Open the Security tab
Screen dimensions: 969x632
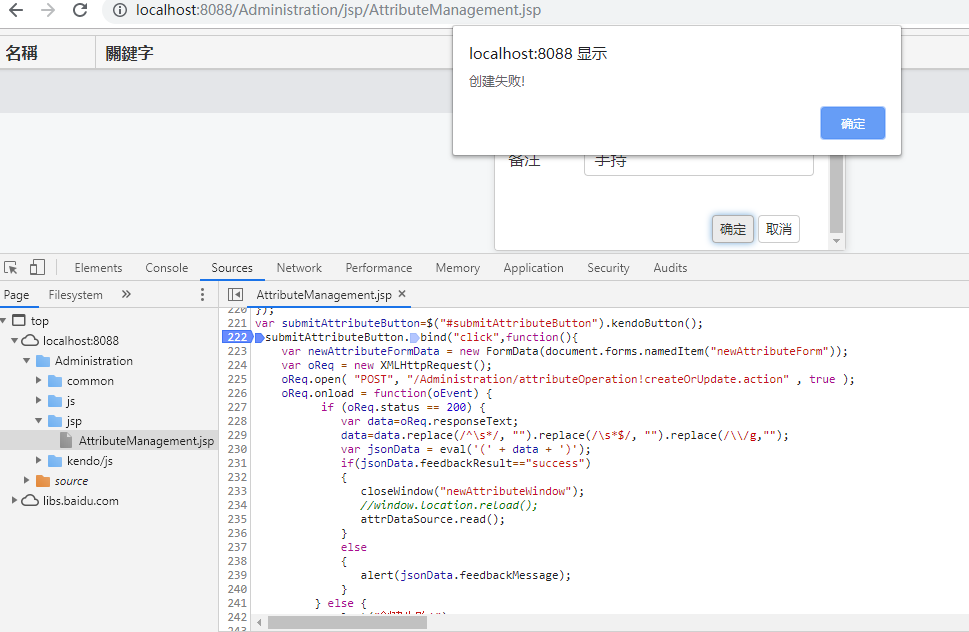point(608,268)
